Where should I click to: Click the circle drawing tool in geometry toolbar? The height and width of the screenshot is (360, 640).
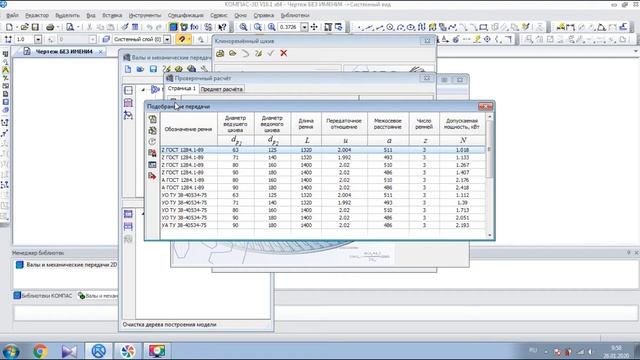[390, 27]
